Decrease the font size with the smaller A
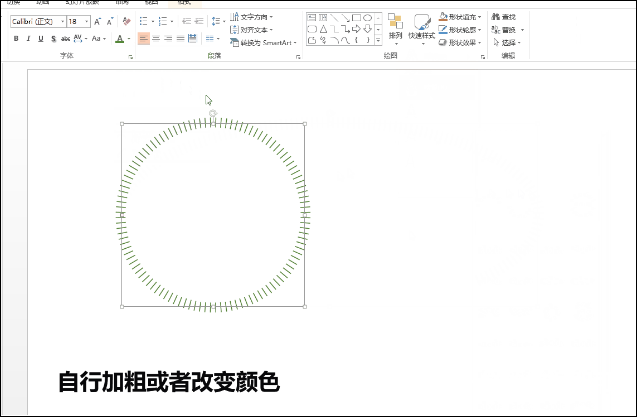 [110, 22]
